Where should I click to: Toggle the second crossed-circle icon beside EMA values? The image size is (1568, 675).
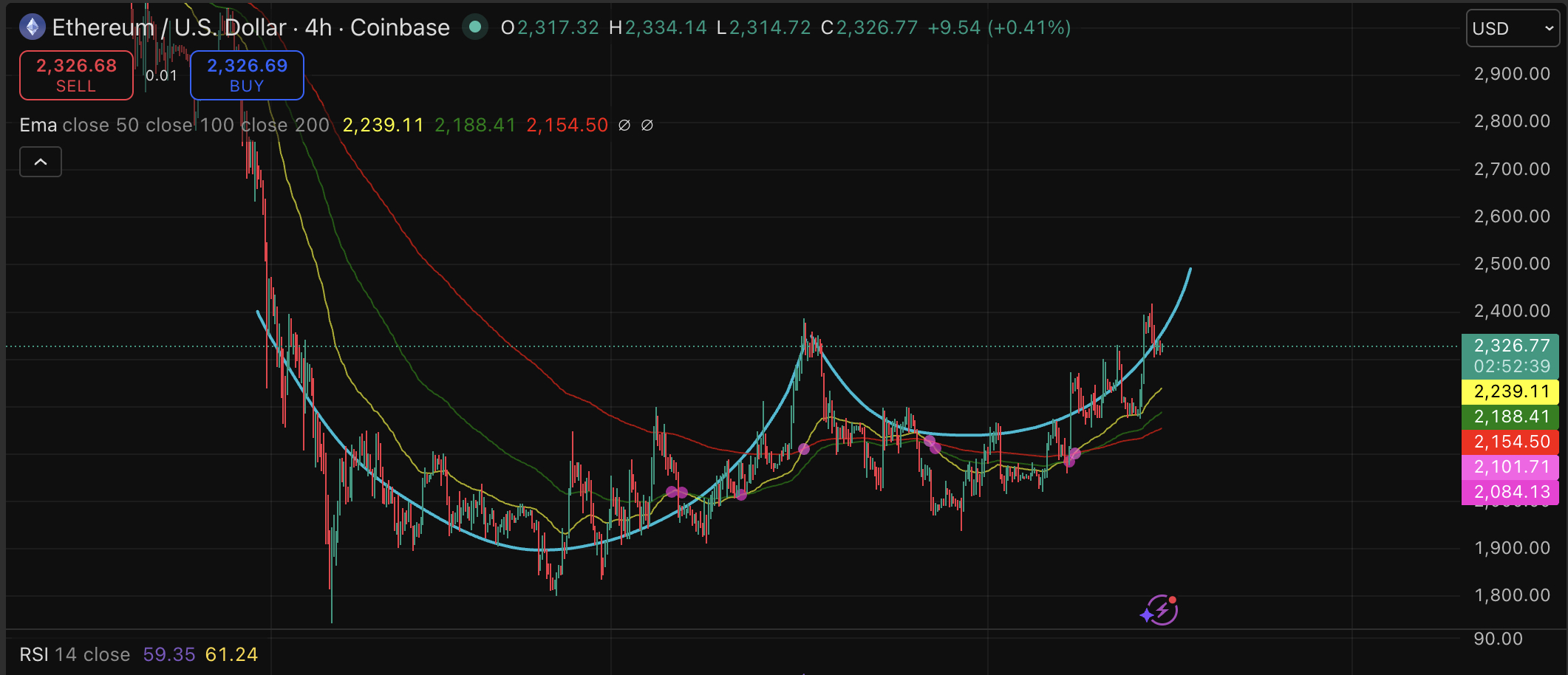coord(648,125)
